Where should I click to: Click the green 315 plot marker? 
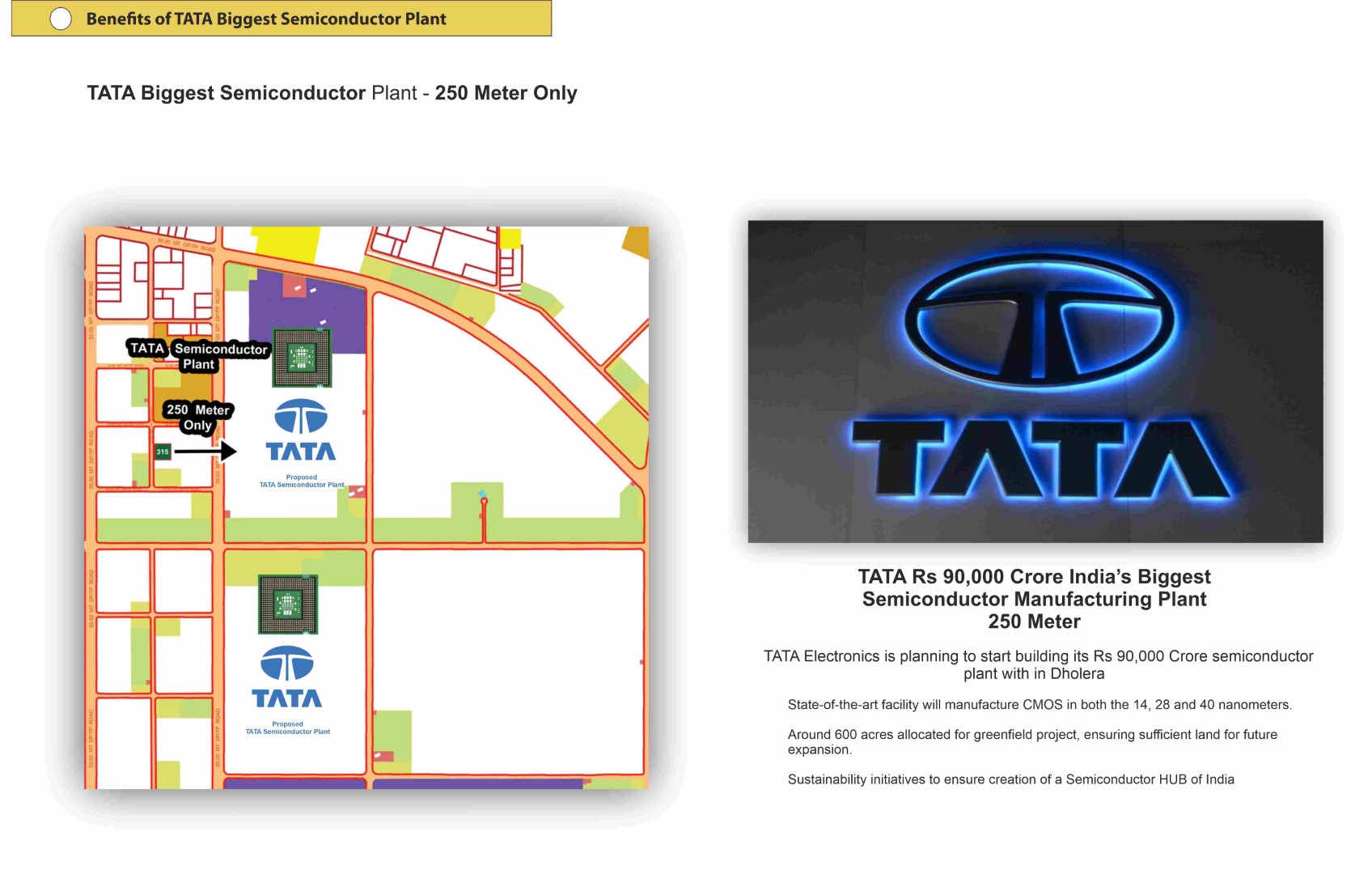(x=163, y=452)
